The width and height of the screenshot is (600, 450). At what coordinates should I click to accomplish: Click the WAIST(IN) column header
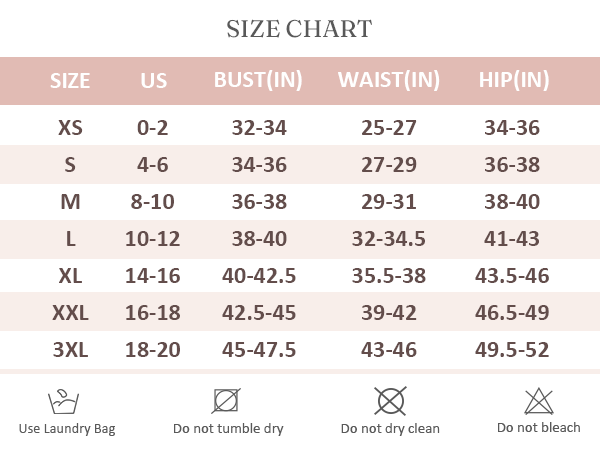(x=389, y=81)
